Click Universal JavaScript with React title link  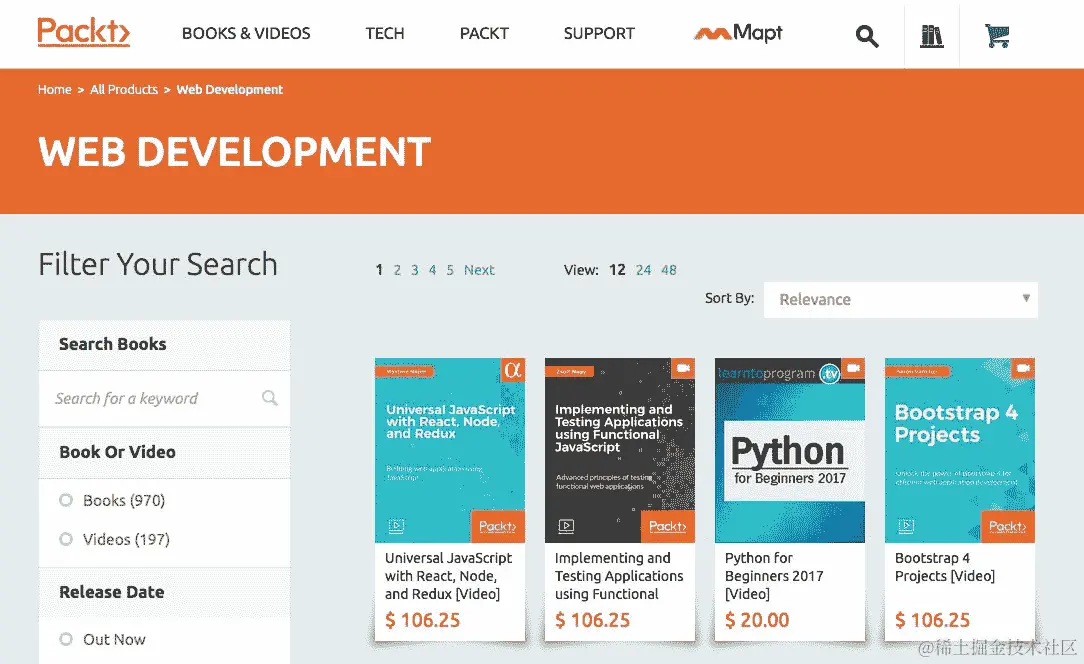pyautogui.click(x=448, y=575)
